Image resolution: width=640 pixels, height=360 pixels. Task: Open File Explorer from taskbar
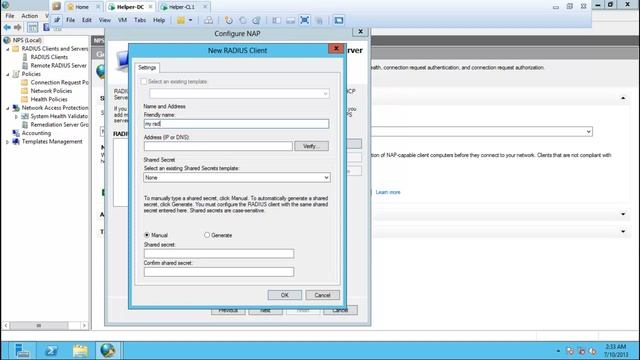pos(80,351)
